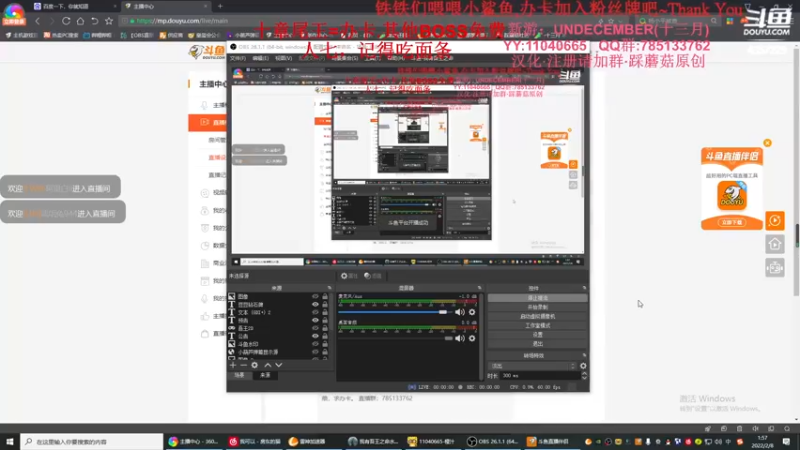The image size is (800, 450).
Task: Mute the 麦克风/Aux audio channel
Action: [x=460, y=312]
